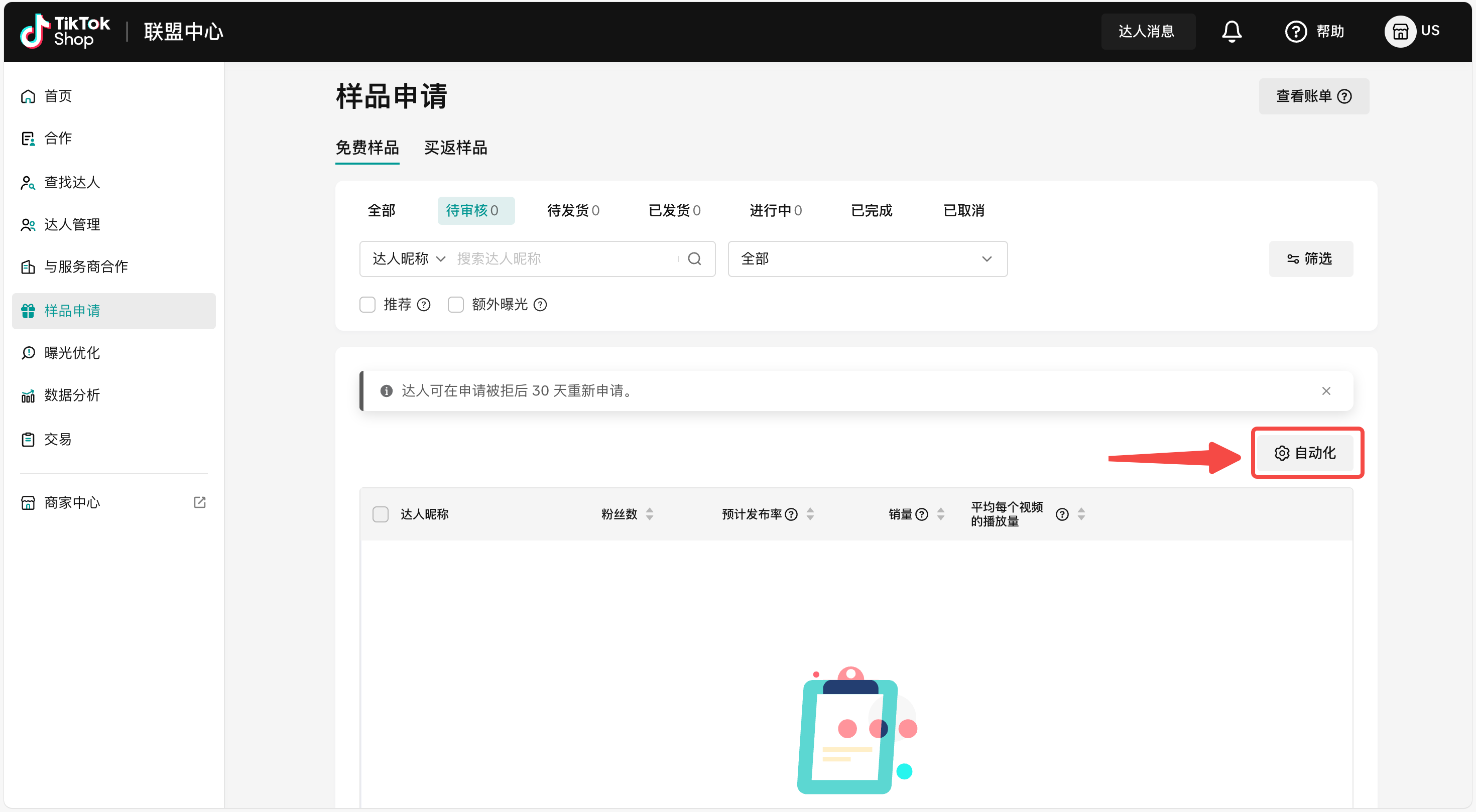This screenshot has height=812, width=1476.
Task: Click the 自动化 button
Action: [1305, 453]
